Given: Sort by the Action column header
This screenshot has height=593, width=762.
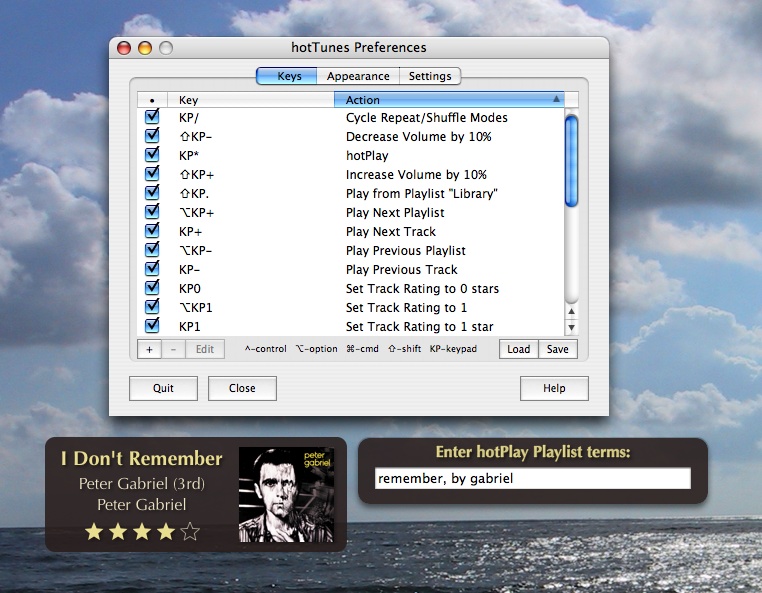Looking at the screenshot, I should point(448,100).
